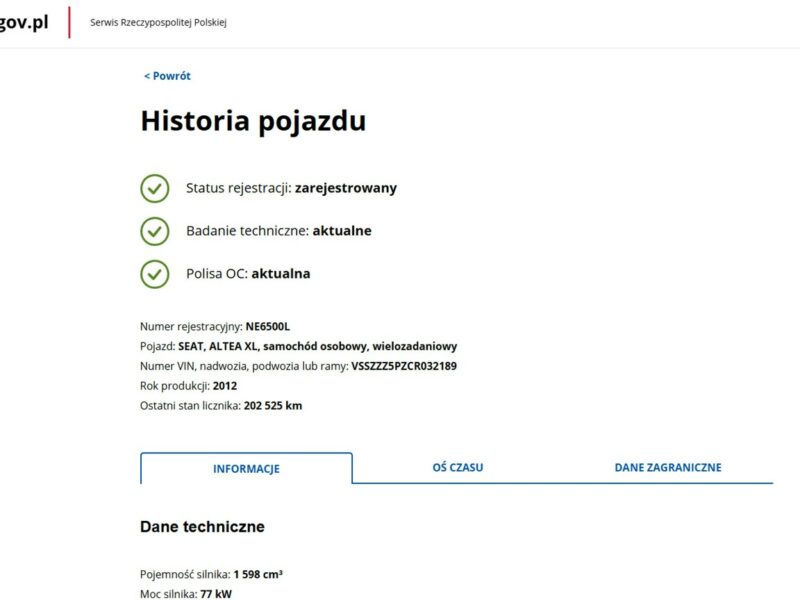Click the engine power 77 kW
Image resolution: width=800 pixels, height=600 pixels.
point(216,594)
